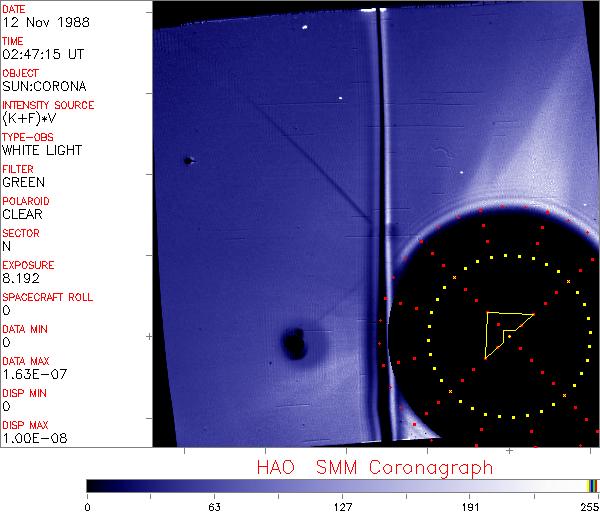The height and width of the screenshot is (512, 600).
Task: Click the yellow end of the color bar
Action: tap(590, 485)
